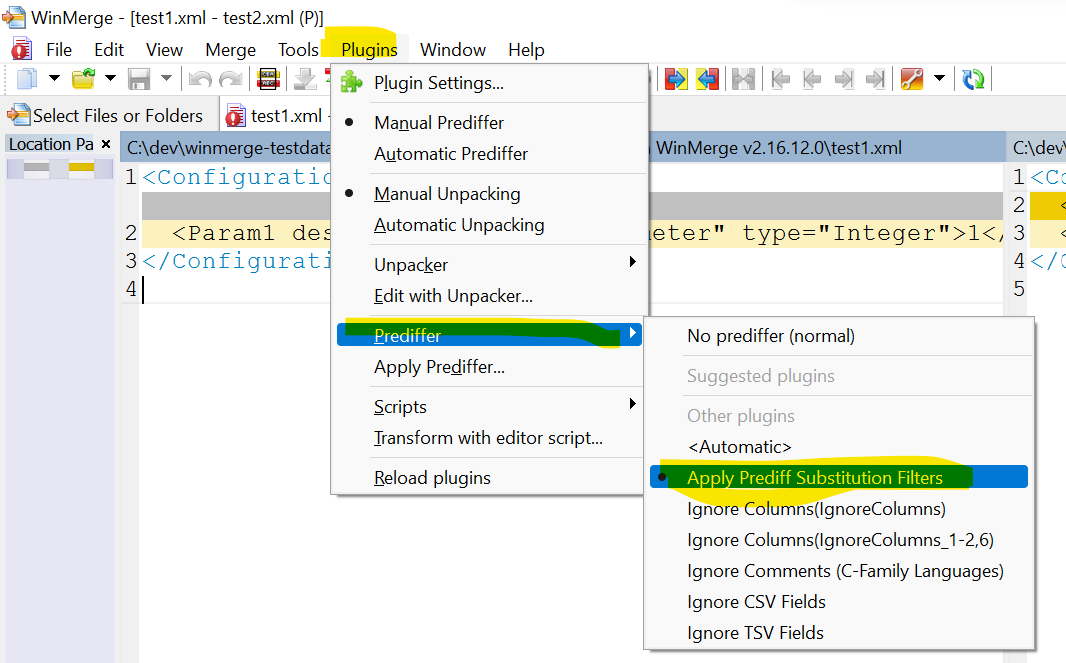
Task: Click the Copy to right arrow icon
Action: pyautogui.click(x=676, y=79)
